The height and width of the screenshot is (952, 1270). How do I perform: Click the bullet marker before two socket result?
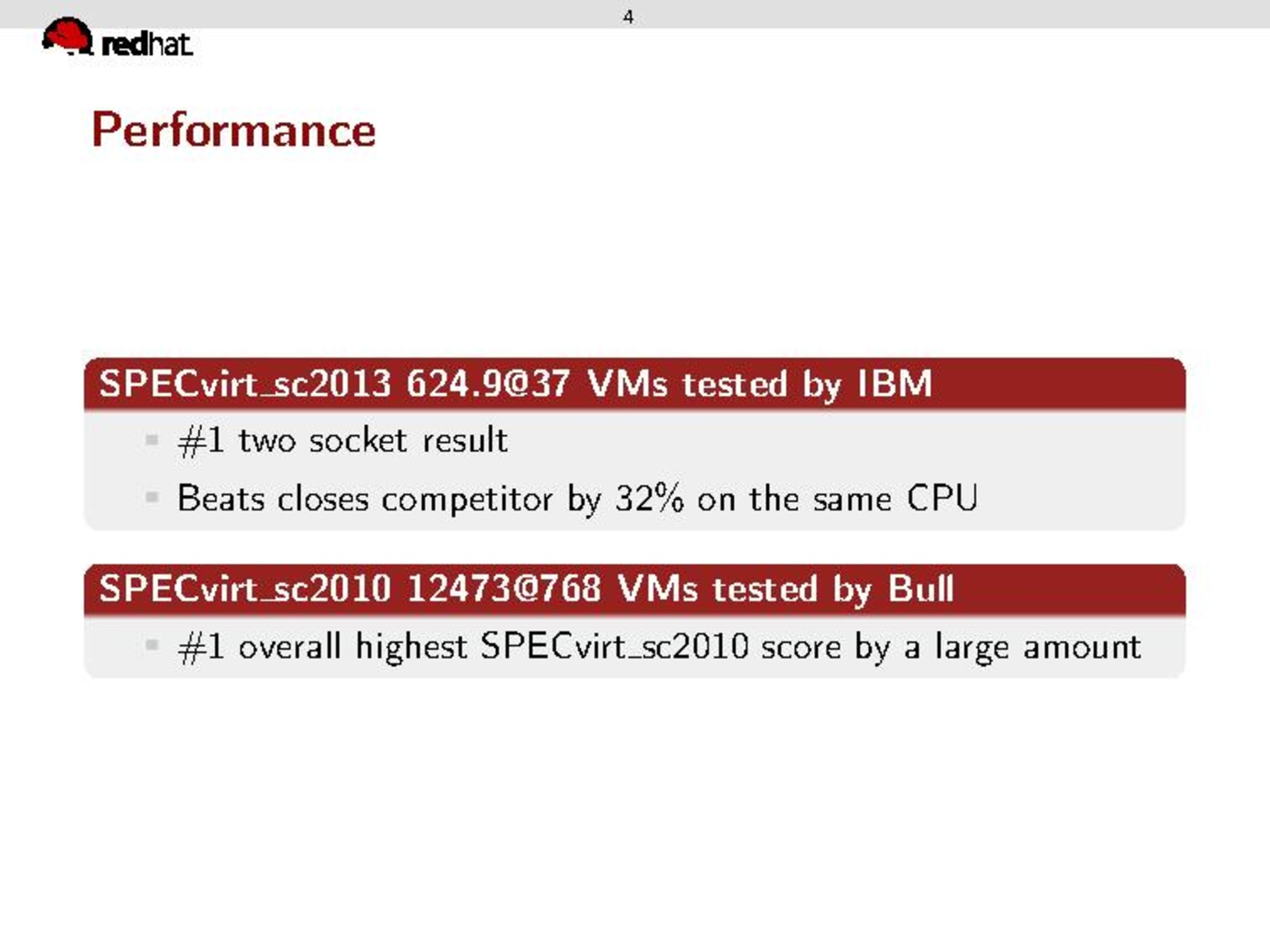coord(152,440)
